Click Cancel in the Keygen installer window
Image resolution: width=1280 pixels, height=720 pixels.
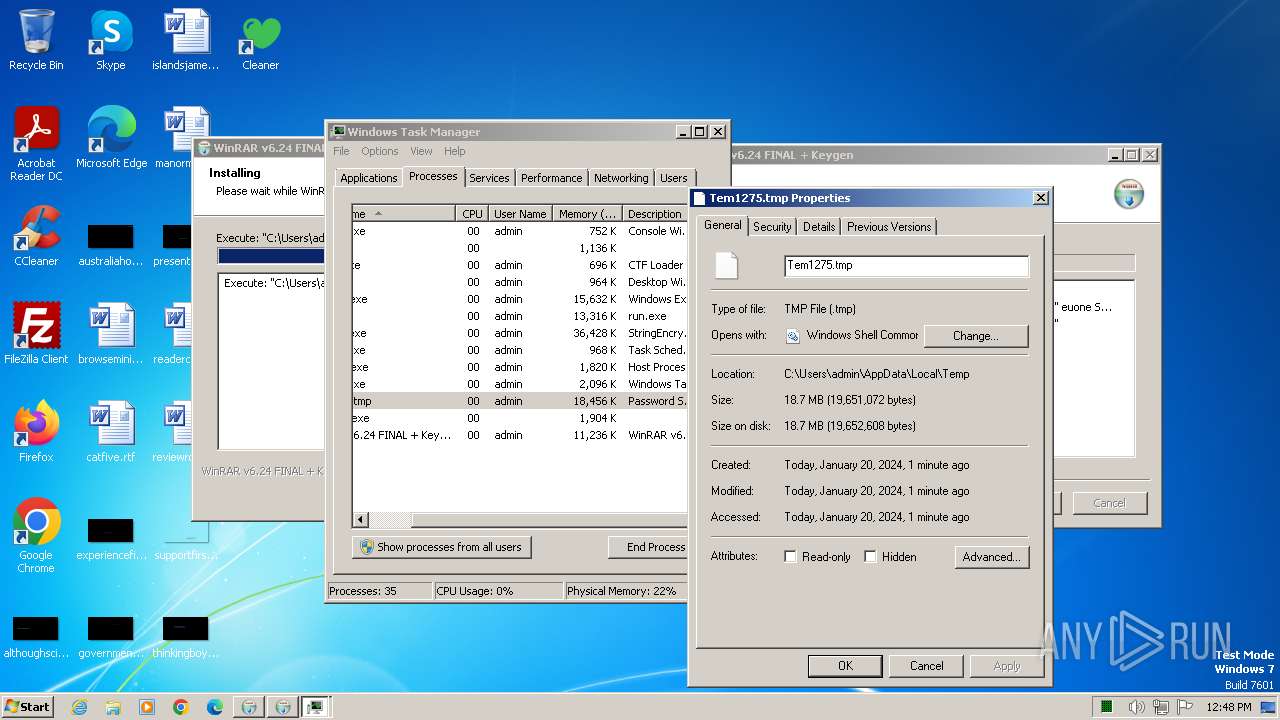(1109, 503)
